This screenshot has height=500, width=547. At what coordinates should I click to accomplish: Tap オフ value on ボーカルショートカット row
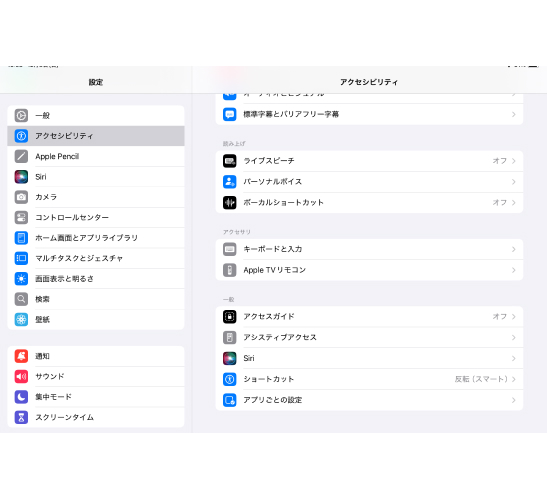[500, 202]
